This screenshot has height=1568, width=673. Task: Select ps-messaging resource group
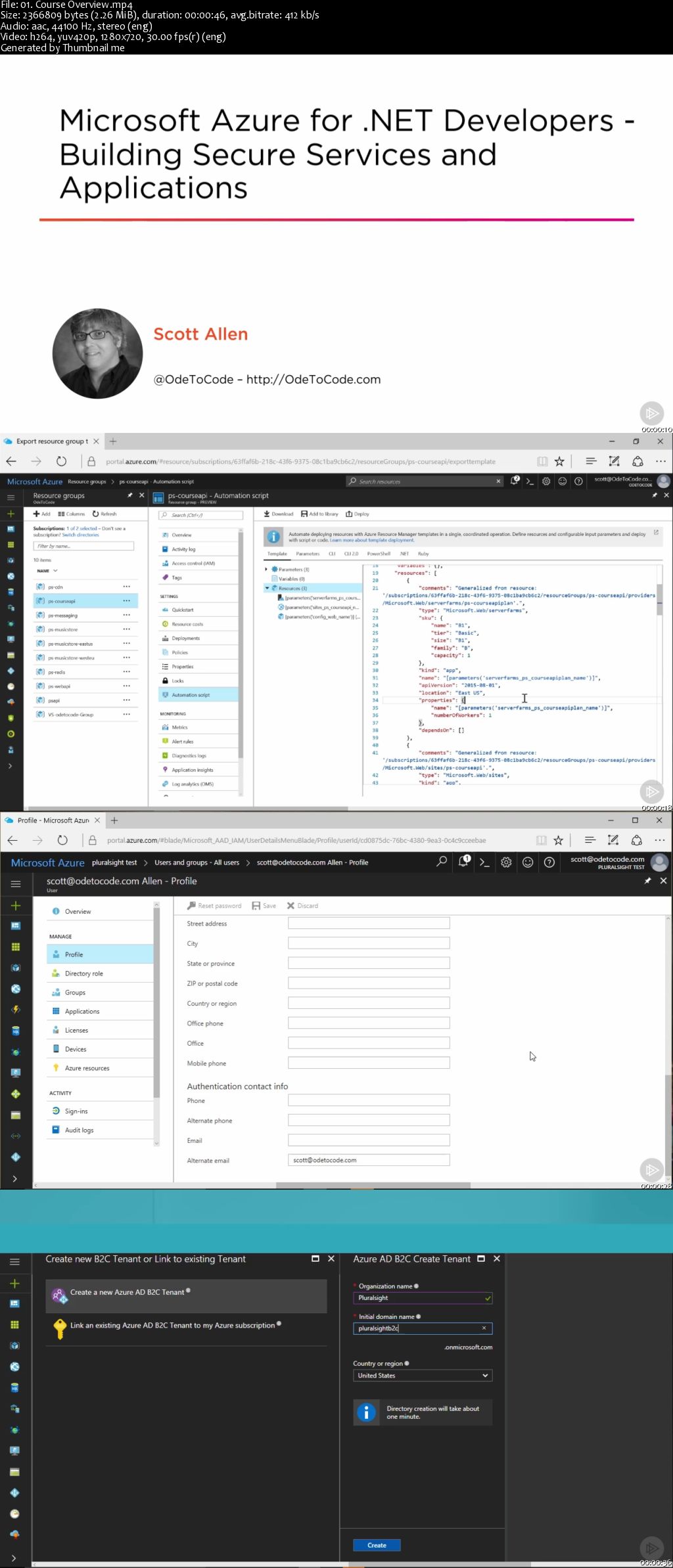click(85, 616)
